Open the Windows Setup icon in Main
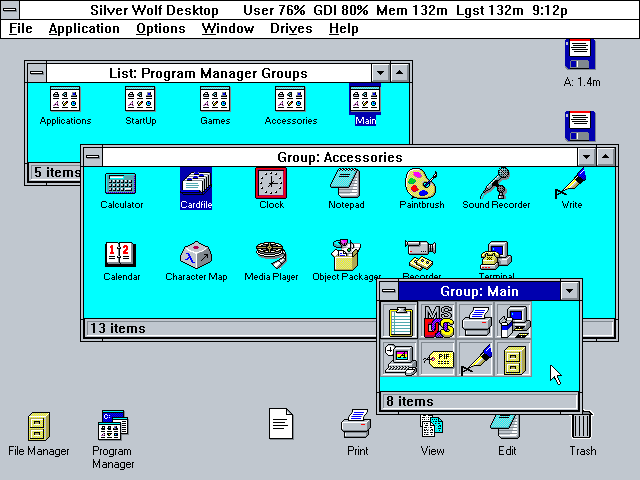Viewport: 640px width, 480px height. (x=514, y=321)
